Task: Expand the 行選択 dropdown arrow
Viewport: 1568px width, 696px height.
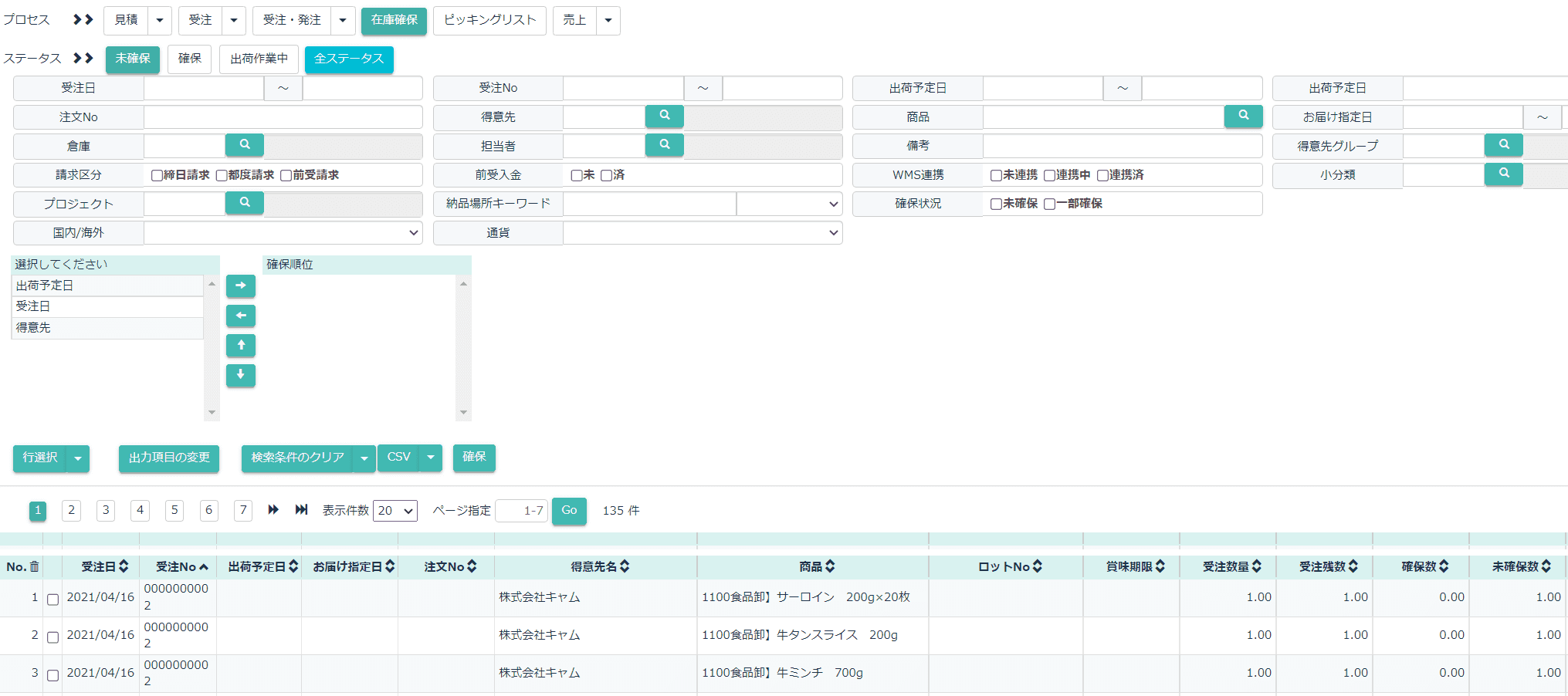Action: coord(78,458)
